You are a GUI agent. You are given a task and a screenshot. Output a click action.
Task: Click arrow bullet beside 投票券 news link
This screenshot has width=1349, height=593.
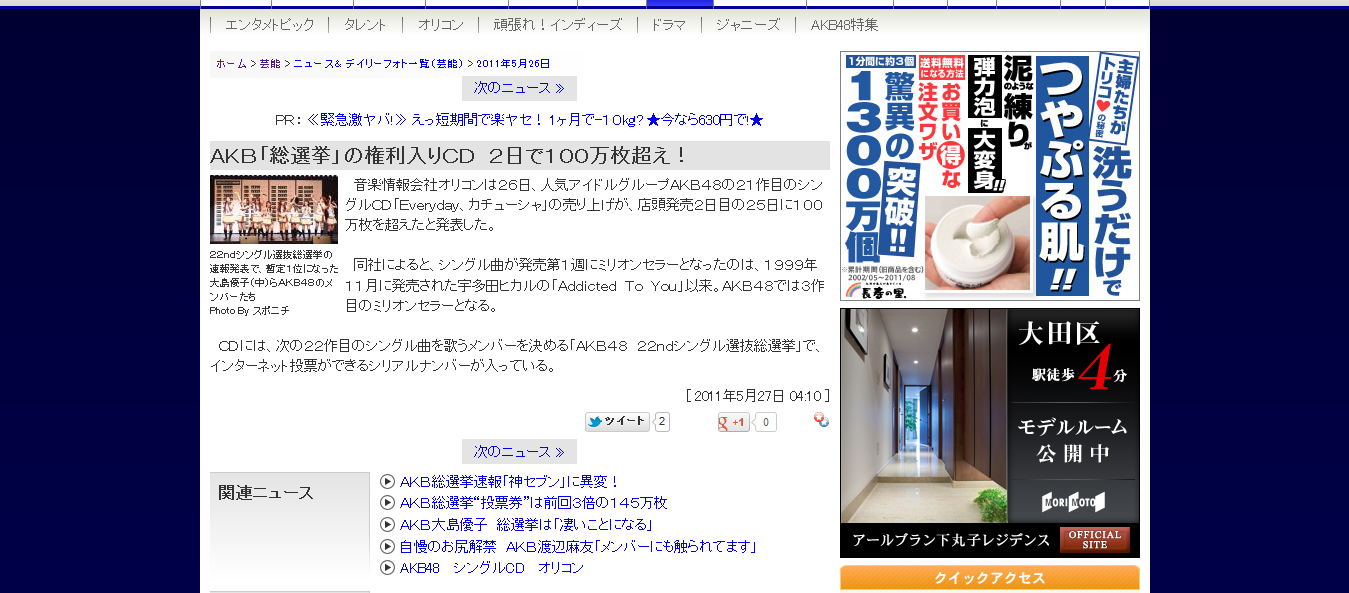(388, 503)
